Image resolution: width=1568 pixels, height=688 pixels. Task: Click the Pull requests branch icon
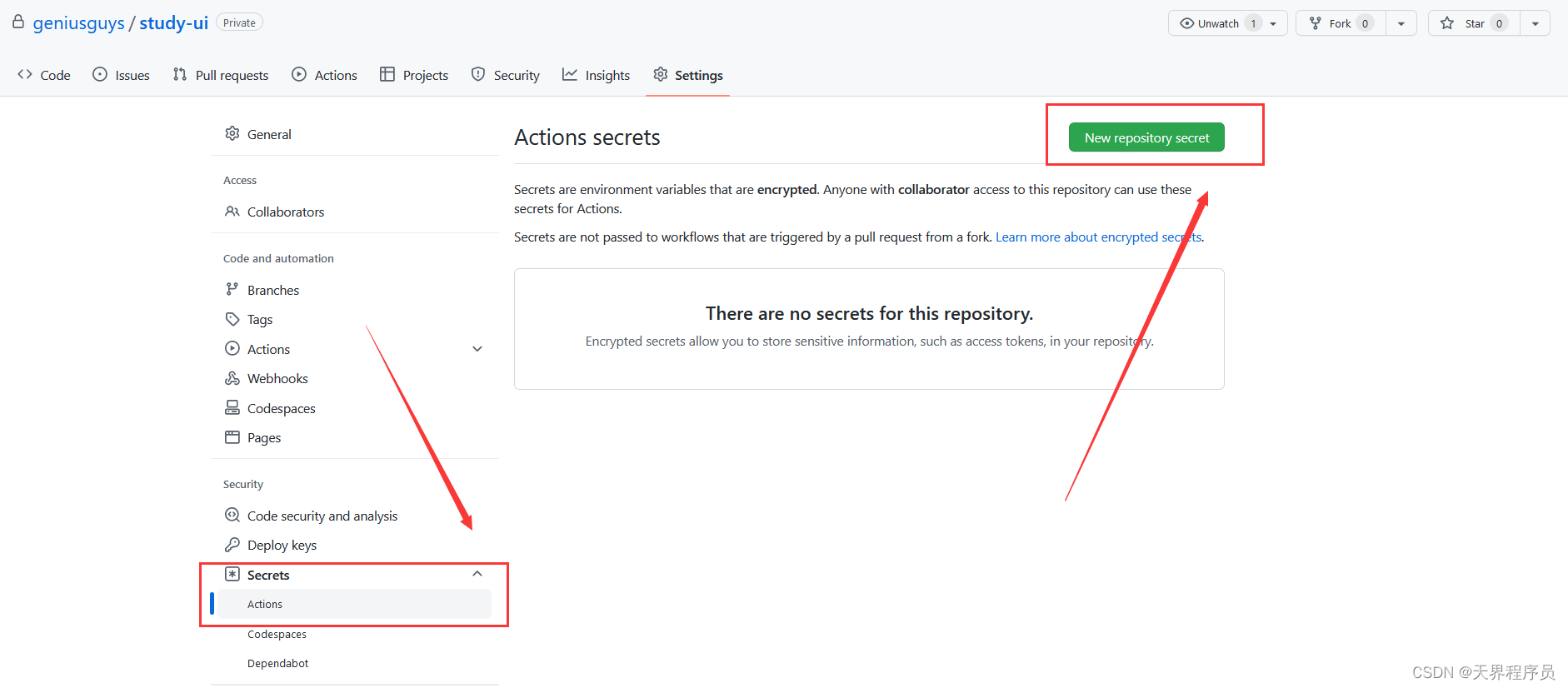coord(180,74)
